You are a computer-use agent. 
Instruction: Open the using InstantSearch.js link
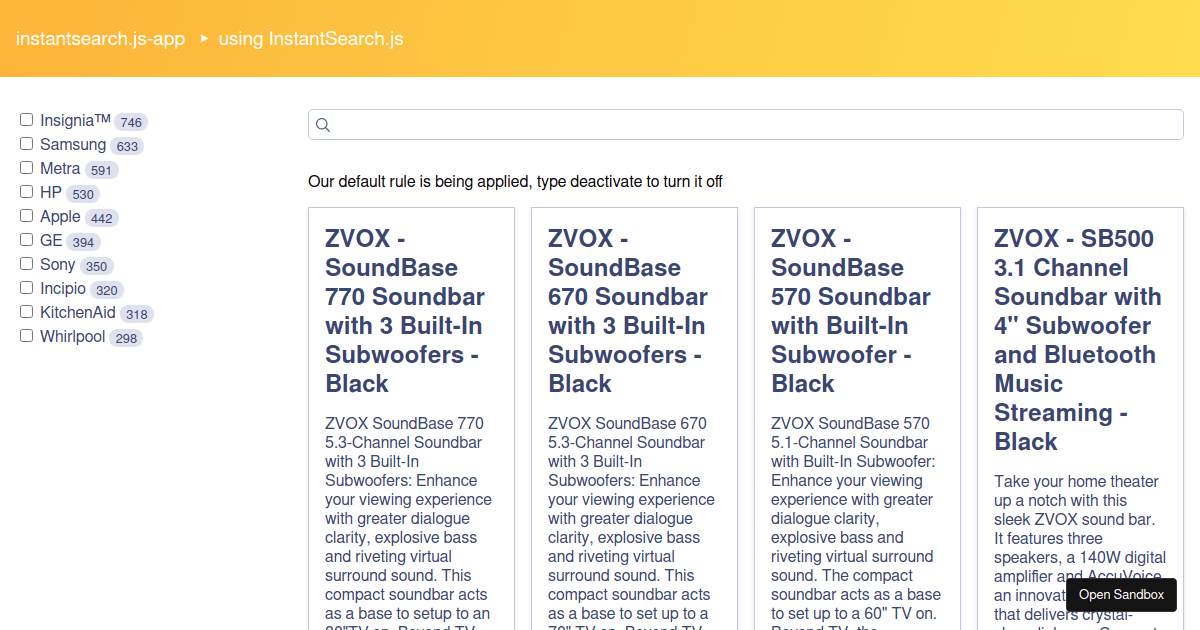(x=311, y=39)
